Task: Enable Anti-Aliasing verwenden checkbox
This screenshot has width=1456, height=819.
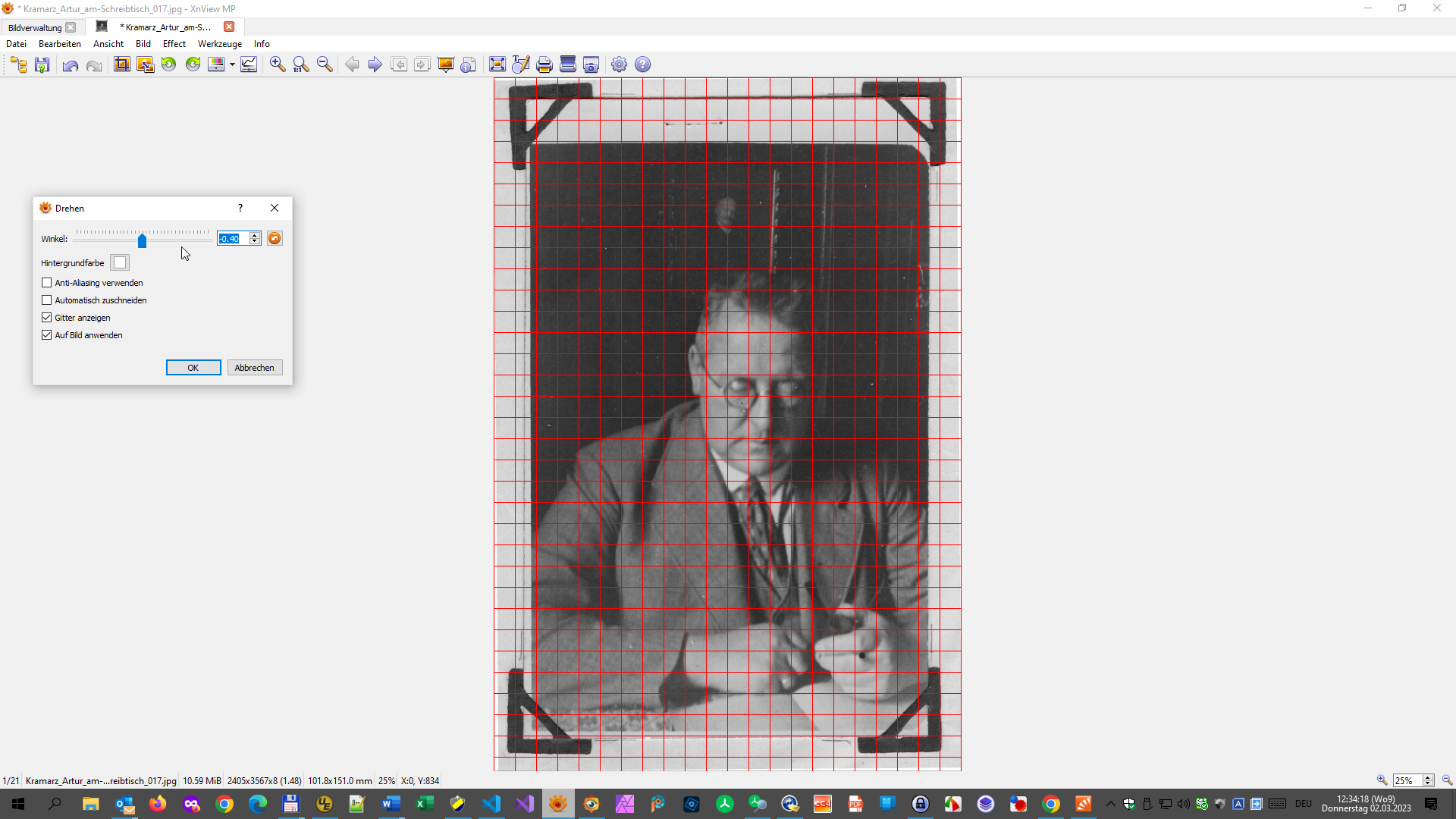Action: point(47,283)
